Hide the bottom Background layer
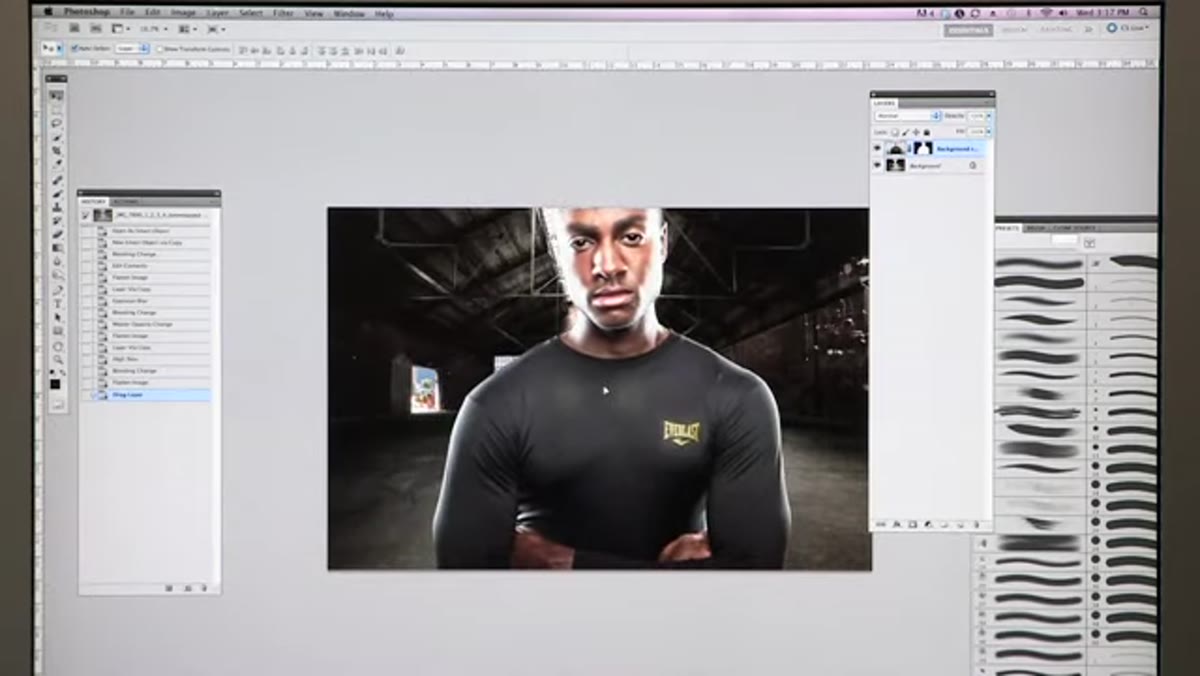The width and height of the screenshot is (1200, 676). (878, 165)
